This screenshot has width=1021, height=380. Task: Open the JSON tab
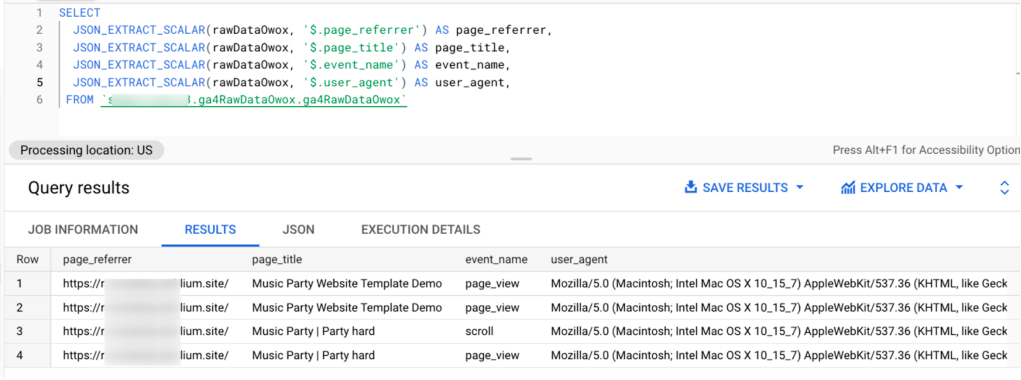298,230
